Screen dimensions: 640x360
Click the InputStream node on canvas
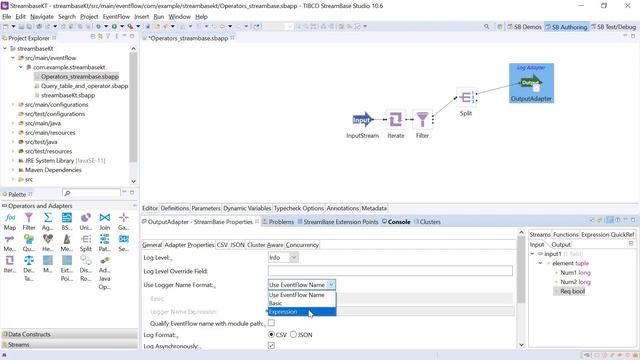[362, 120]
